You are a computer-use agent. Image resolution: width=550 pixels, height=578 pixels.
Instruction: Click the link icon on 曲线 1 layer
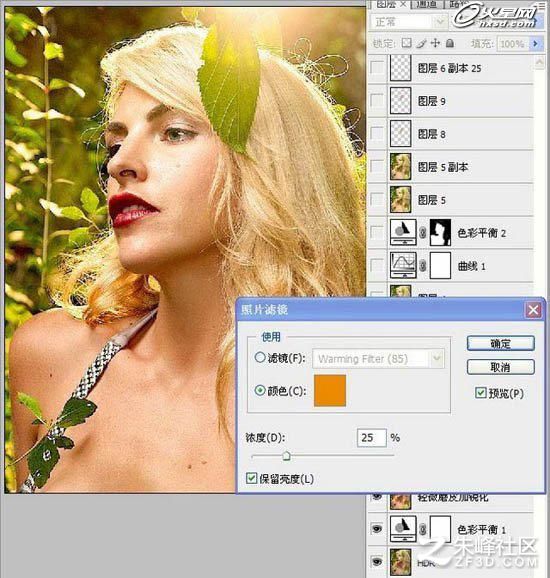423,265
